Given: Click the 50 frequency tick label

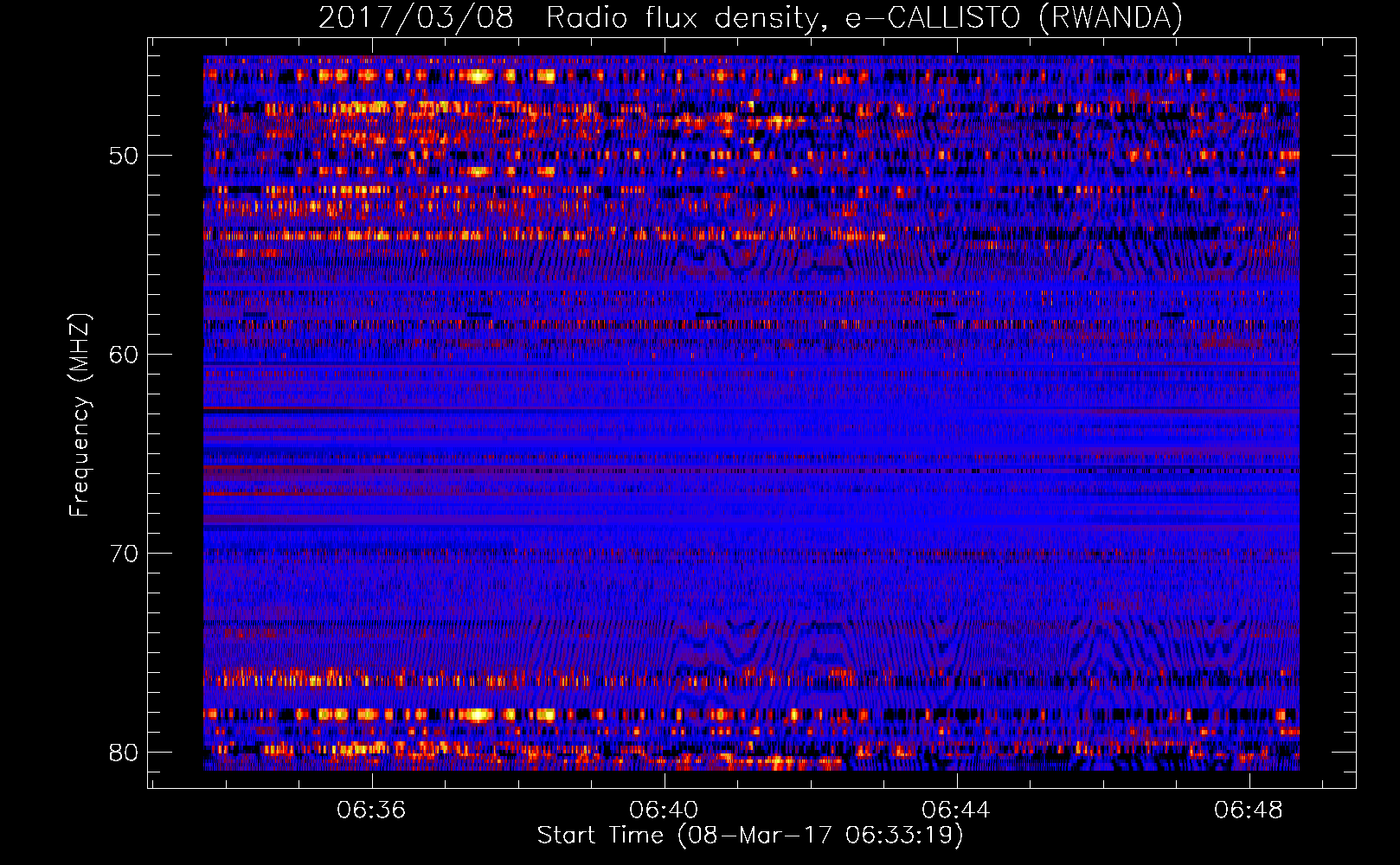Looking at the screenshot, I should pos(124,156).
